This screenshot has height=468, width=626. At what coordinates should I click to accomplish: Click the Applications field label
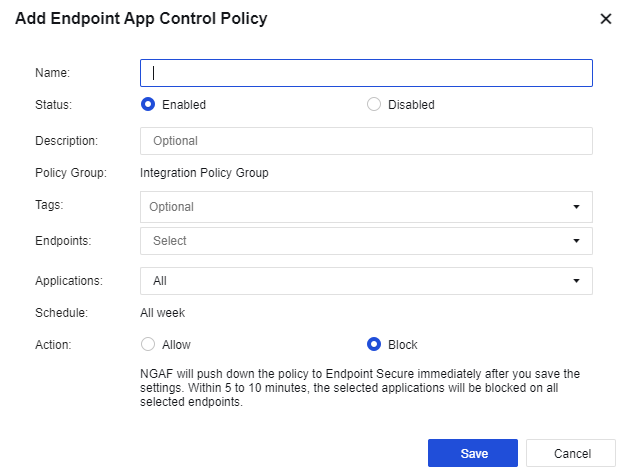pos(68,282)
